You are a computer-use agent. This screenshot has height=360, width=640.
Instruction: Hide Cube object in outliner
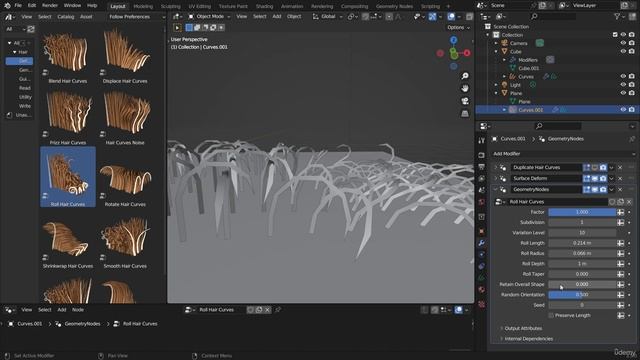click(623, 52)
